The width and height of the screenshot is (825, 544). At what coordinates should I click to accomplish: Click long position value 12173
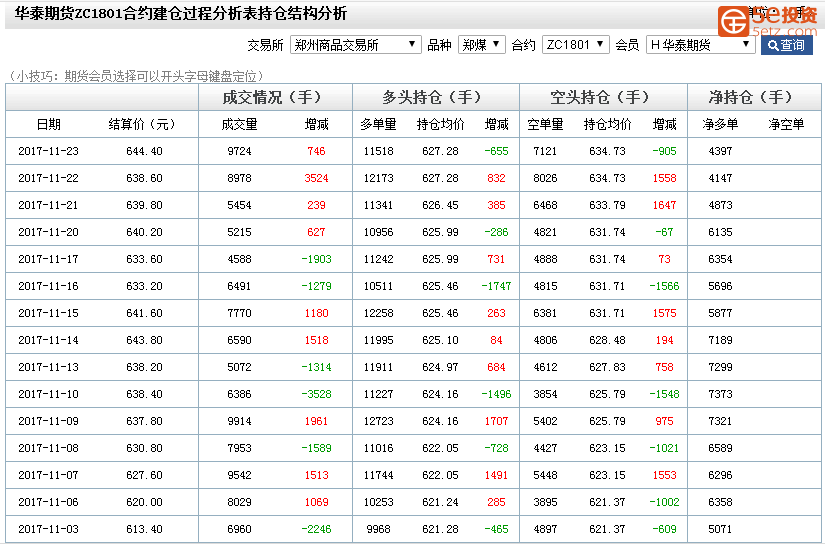[x=378, y=178]
